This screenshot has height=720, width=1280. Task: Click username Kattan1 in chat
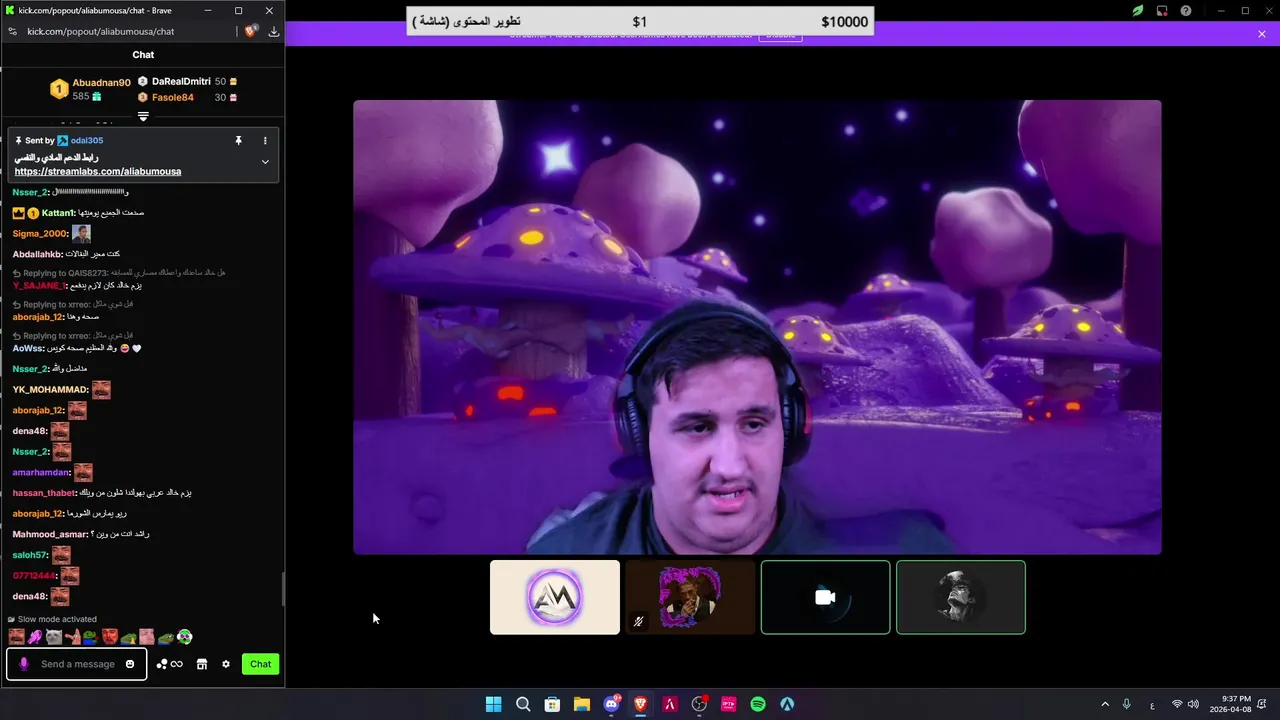pos(58,213)
